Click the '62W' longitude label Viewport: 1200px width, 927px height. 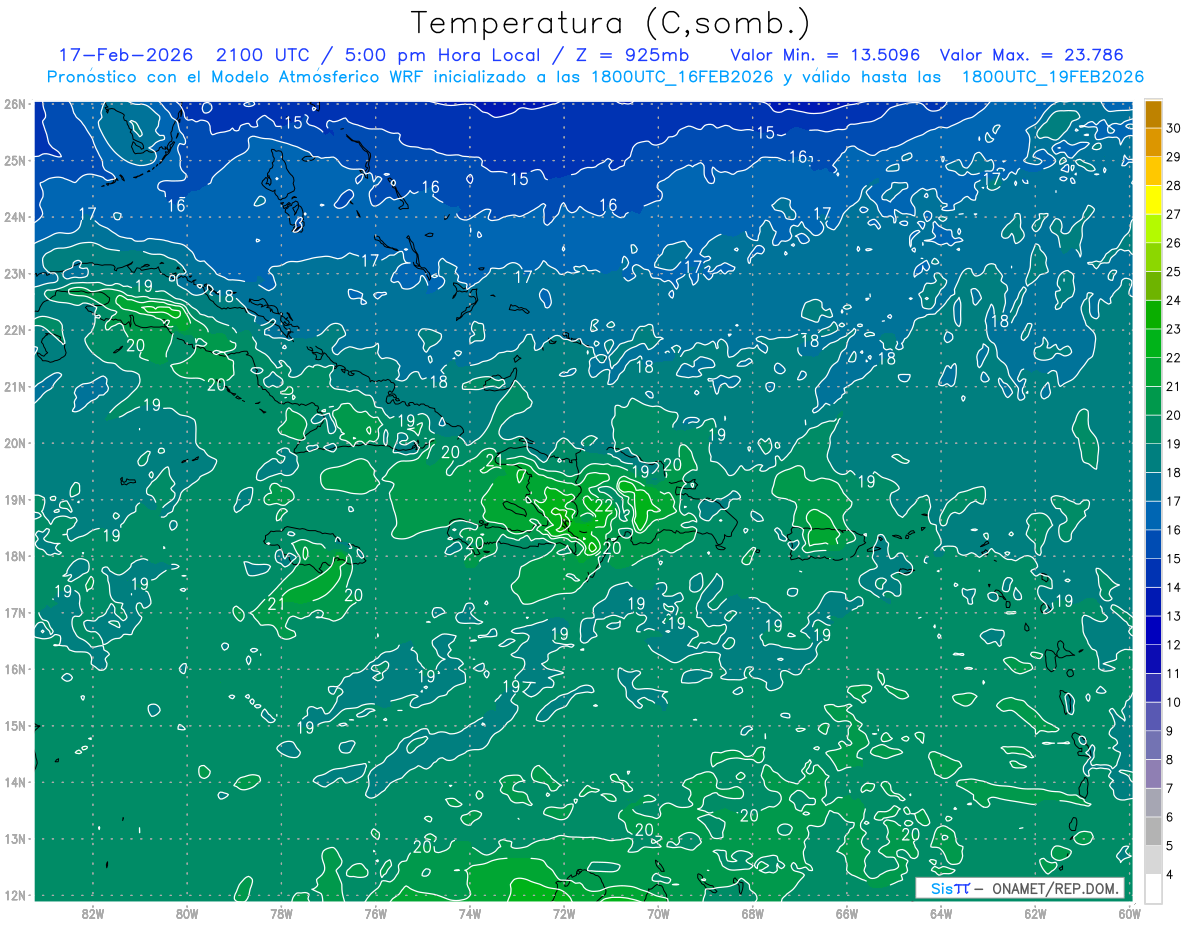1035,913
